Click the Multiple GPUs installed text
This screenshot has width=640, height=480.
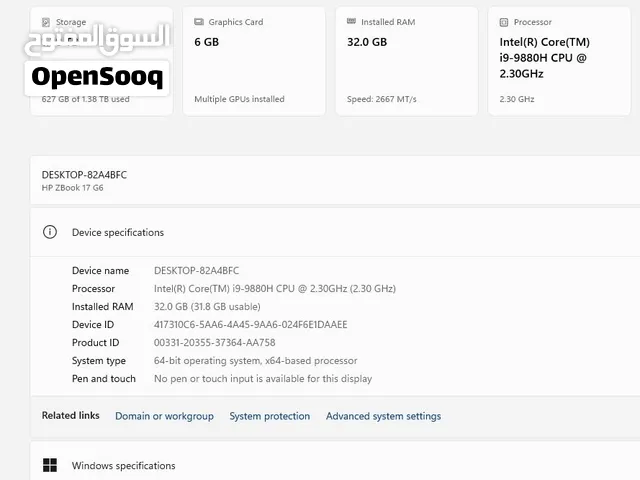pyautogui.click(x=239, y=99)
